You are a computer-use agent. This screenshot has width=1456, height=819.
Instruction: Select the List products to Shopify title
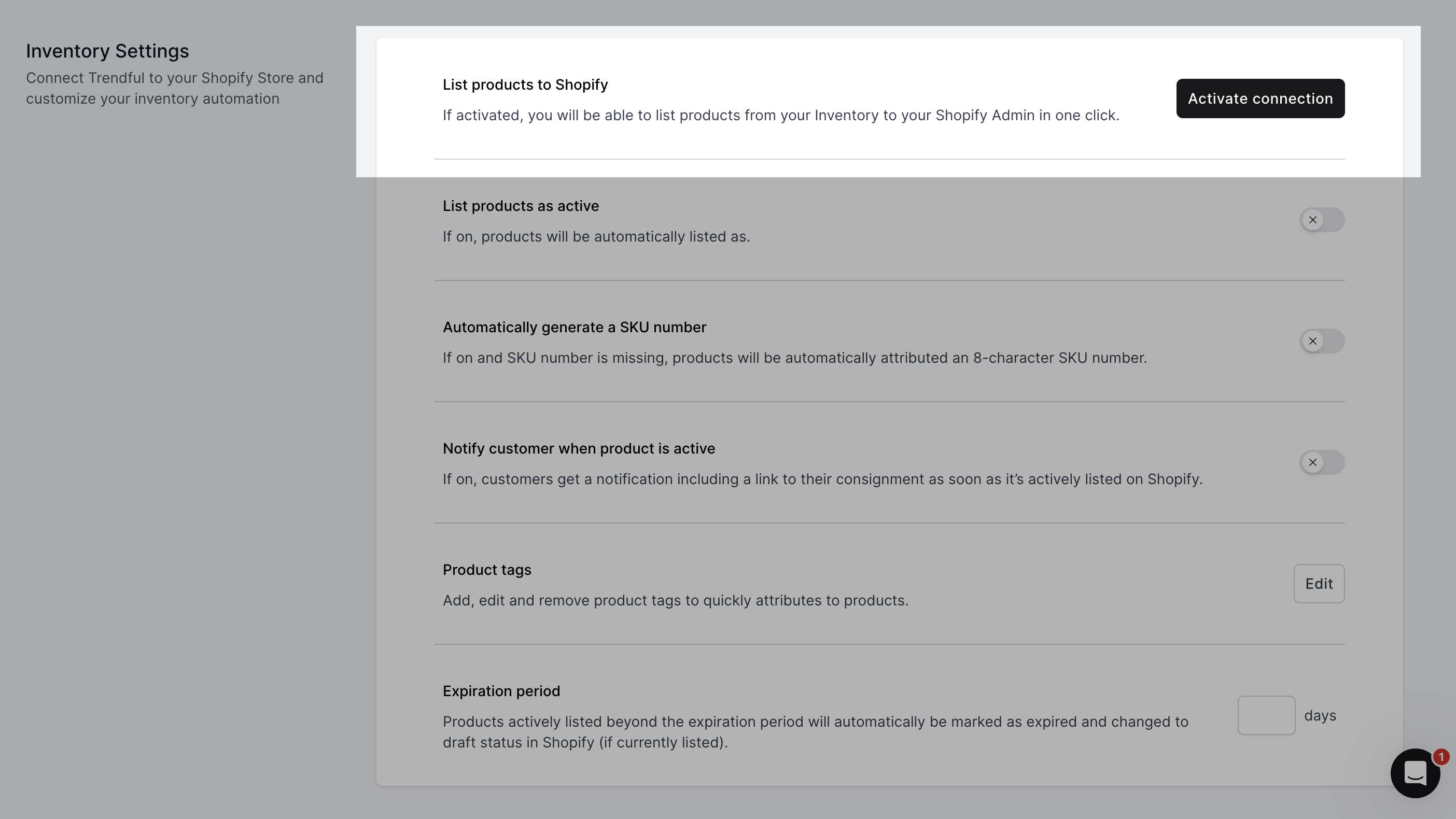click(525, 85)
